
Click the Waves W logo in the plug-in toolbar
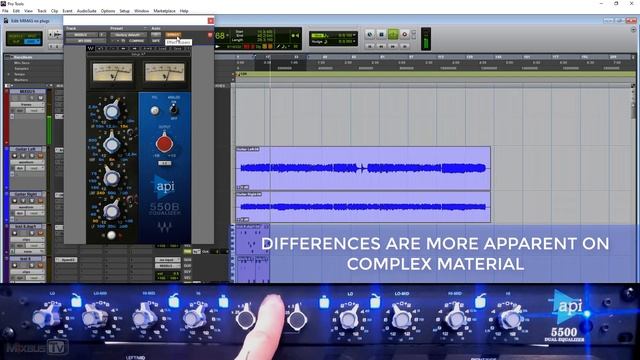pyautogui.click(x=90, y=48)
